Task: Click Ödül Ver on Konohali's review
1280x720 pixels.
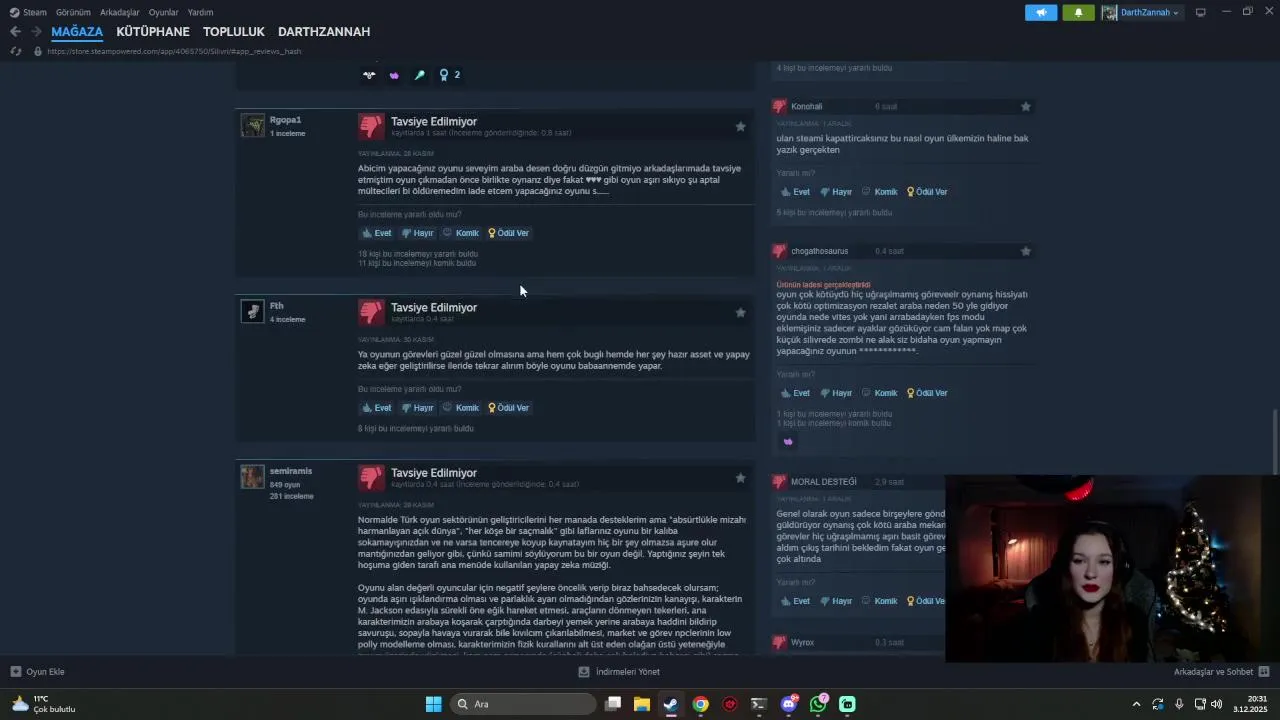Action: tap(928, 192)
